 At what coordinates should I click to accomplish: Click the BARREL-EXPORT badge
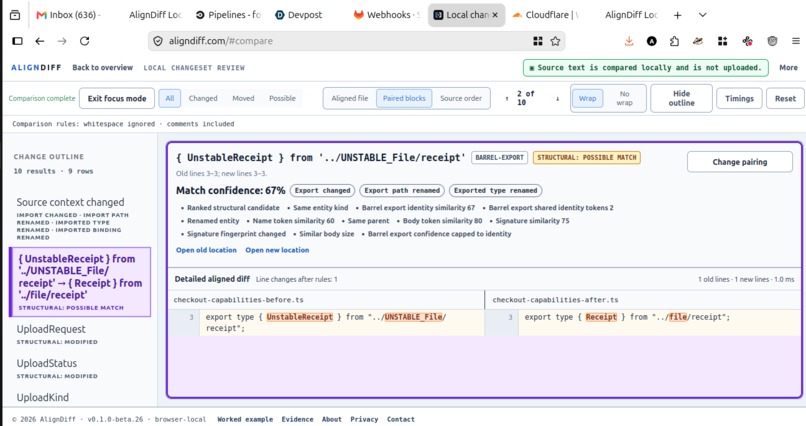pos(499,157)
